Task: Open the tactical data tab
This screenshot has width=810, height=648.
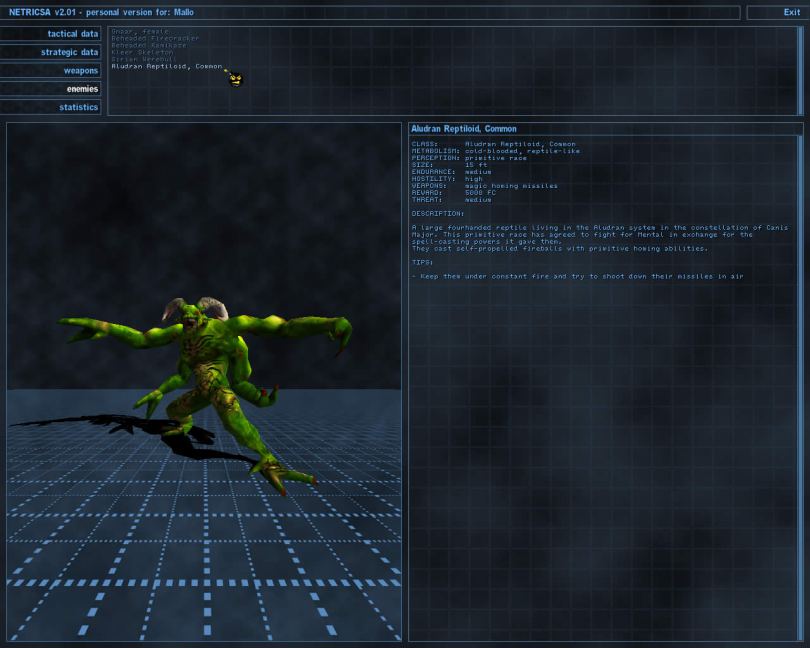Action: 51,34
